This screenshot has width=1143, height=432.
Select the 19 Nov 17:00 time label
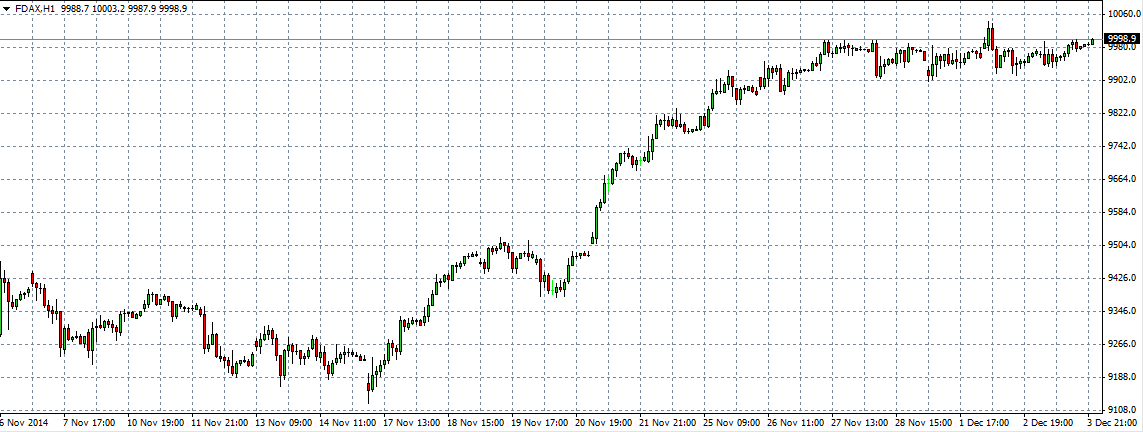click(x=539, y=423)
